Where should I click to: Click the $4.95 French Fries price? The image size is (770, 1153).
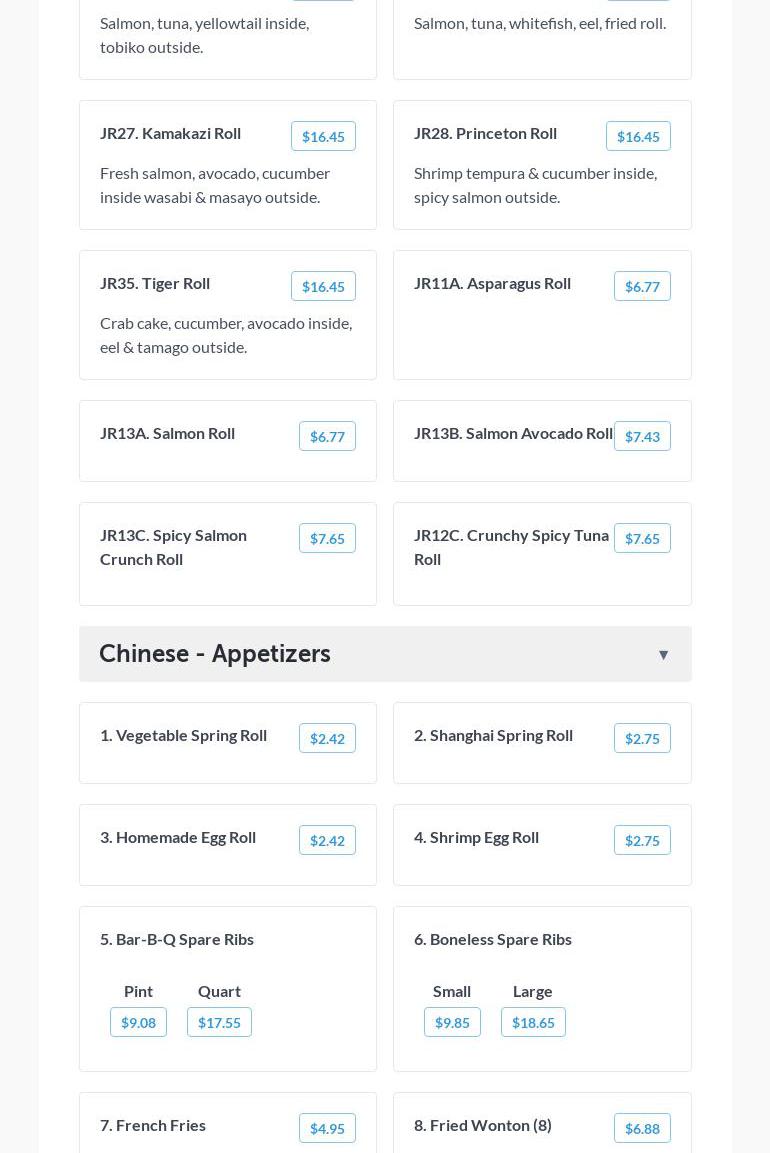coord(327,1129)
